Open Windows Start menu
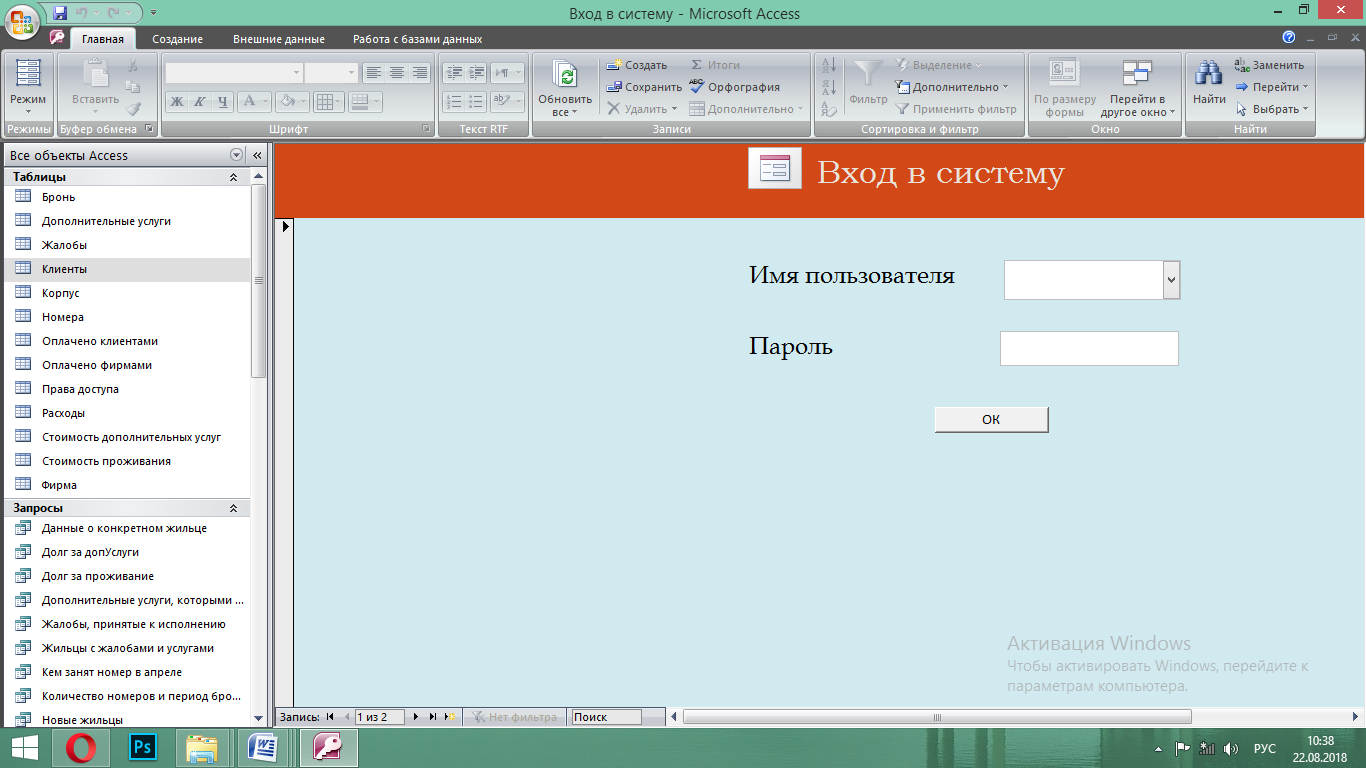 [25, 747]
